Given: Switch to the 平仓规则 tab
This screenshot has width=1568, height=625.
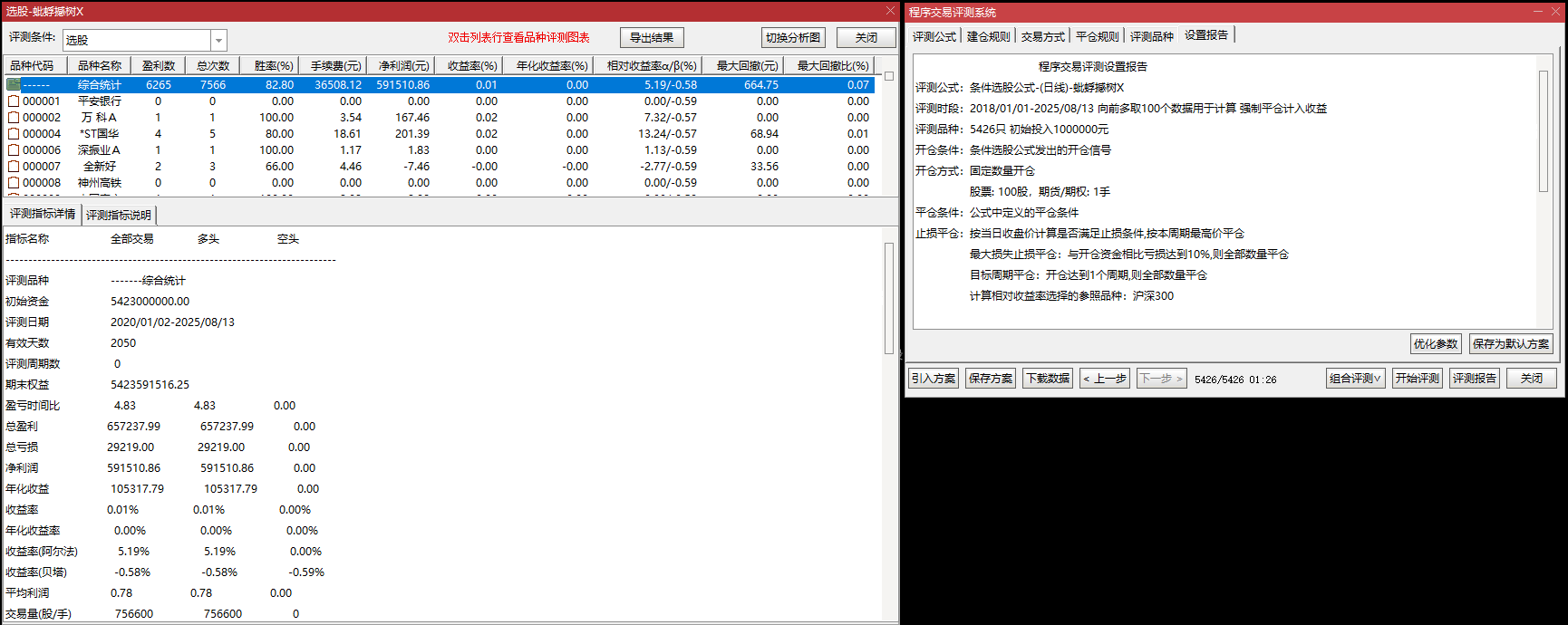Looking at the screenshot, I should coord(1097,36).
